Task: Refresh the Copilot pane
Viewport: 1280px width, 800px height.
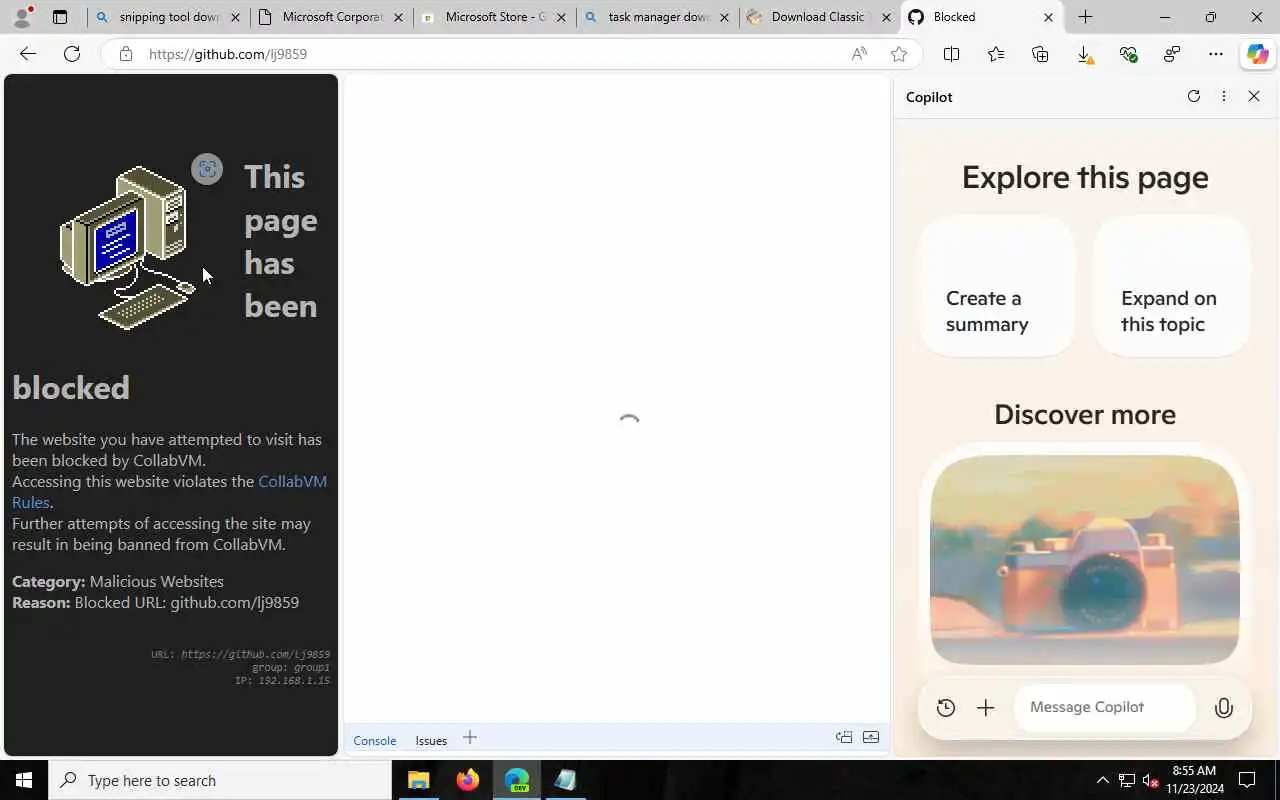Action: [1193, 96]
